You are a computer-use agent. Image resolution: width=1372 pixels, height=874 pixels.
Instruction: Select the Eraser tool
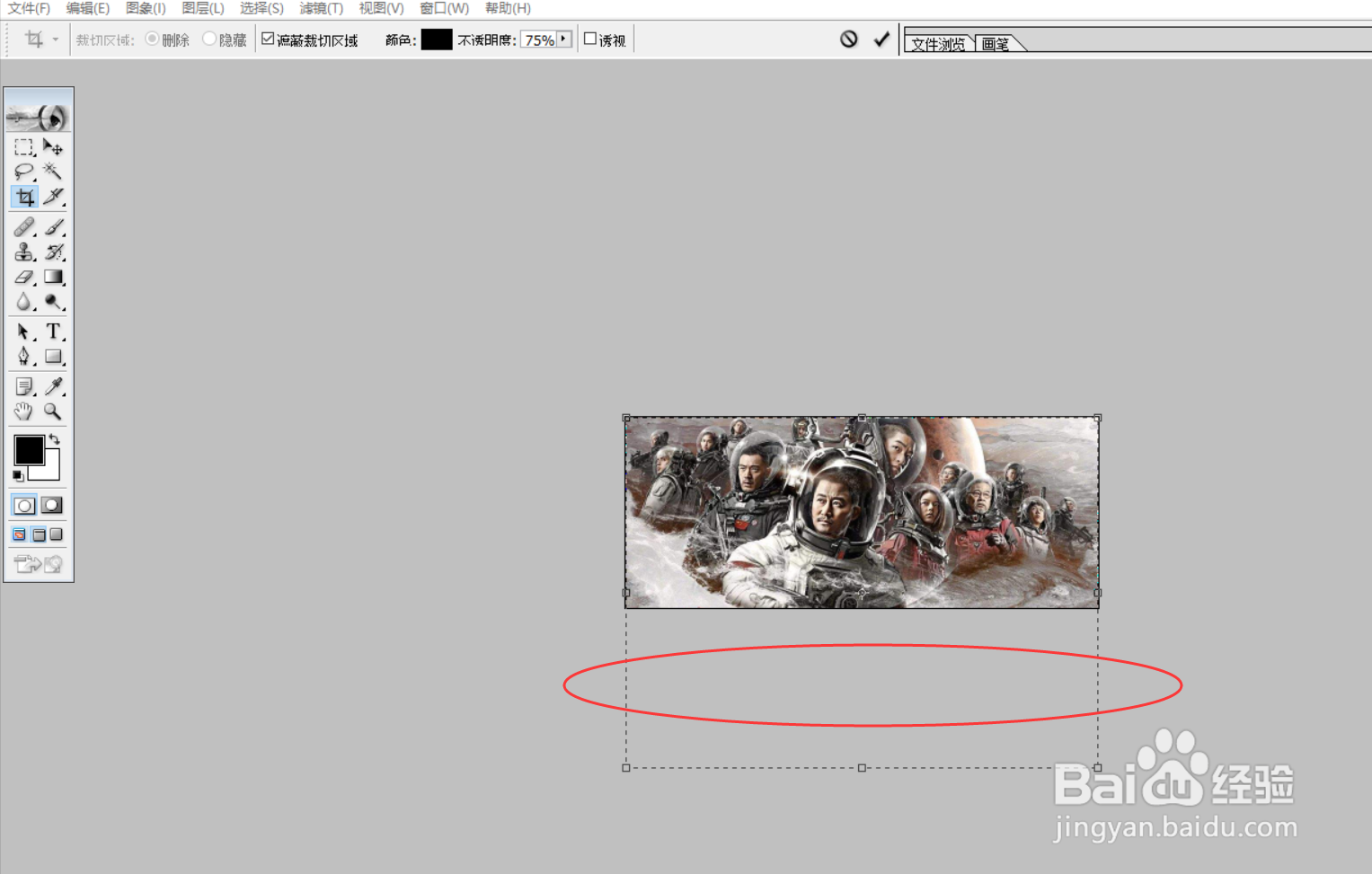24,277
